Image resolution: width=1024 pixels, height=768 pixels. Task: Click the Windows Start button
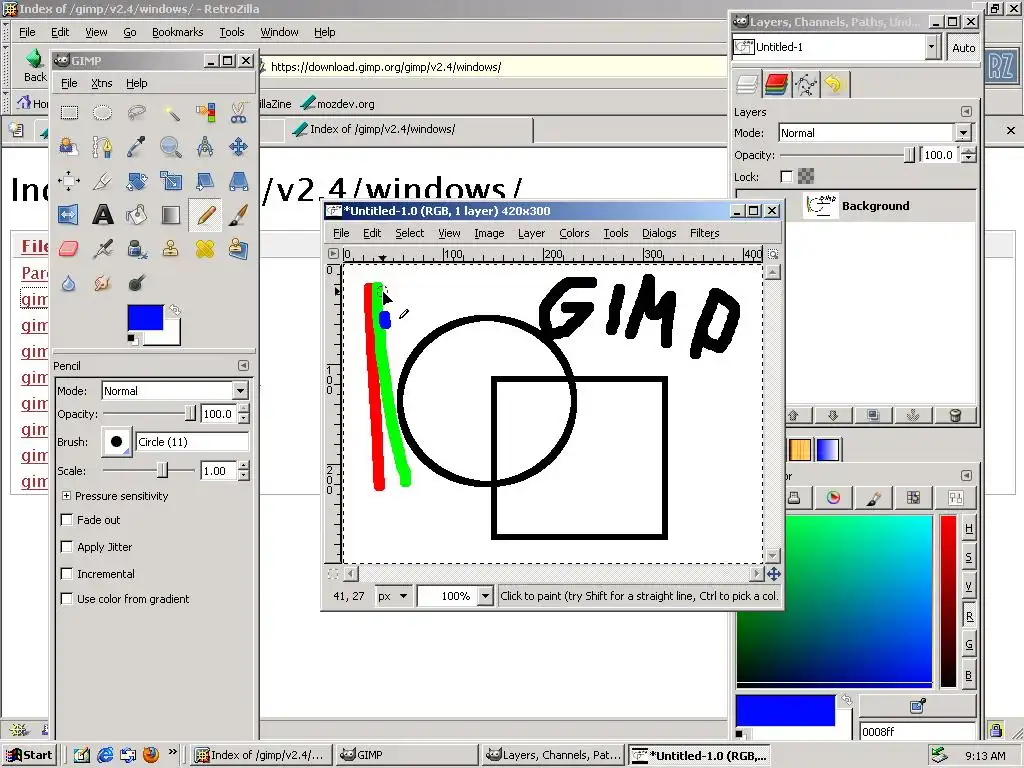(30, 755)
